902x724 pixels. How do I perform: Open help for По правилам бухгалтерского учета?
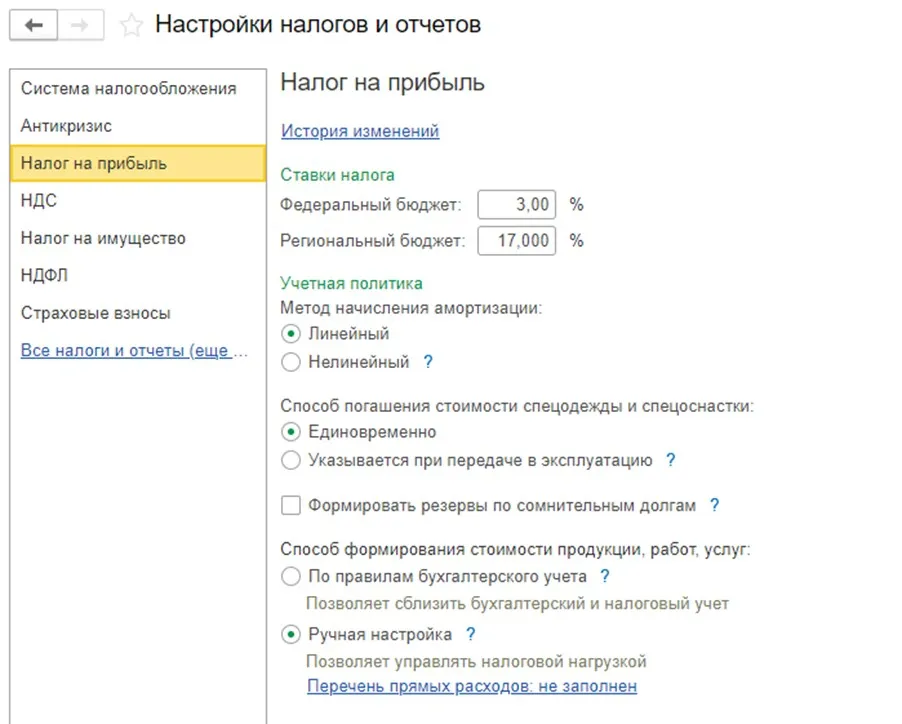(605, 576)
